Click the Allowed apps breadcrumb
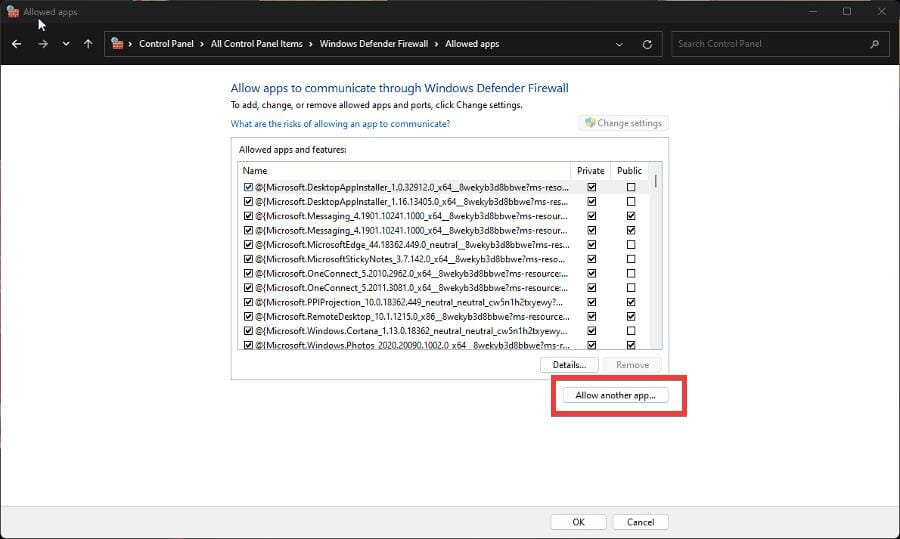 [x=472, y=44]
